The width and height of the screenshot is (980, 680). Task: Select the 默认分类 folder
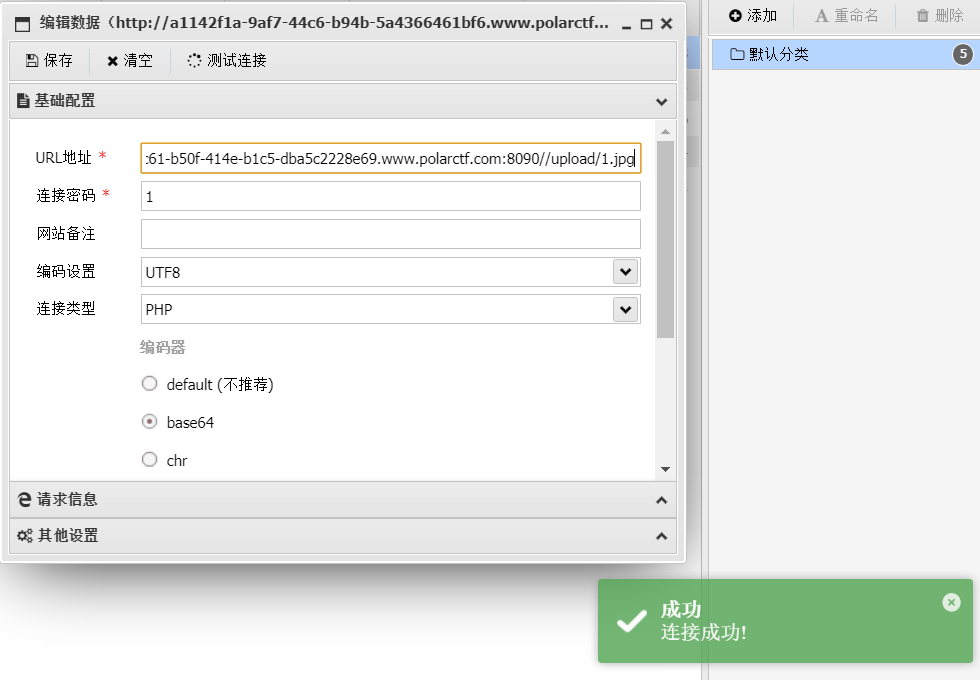[846, 54]
